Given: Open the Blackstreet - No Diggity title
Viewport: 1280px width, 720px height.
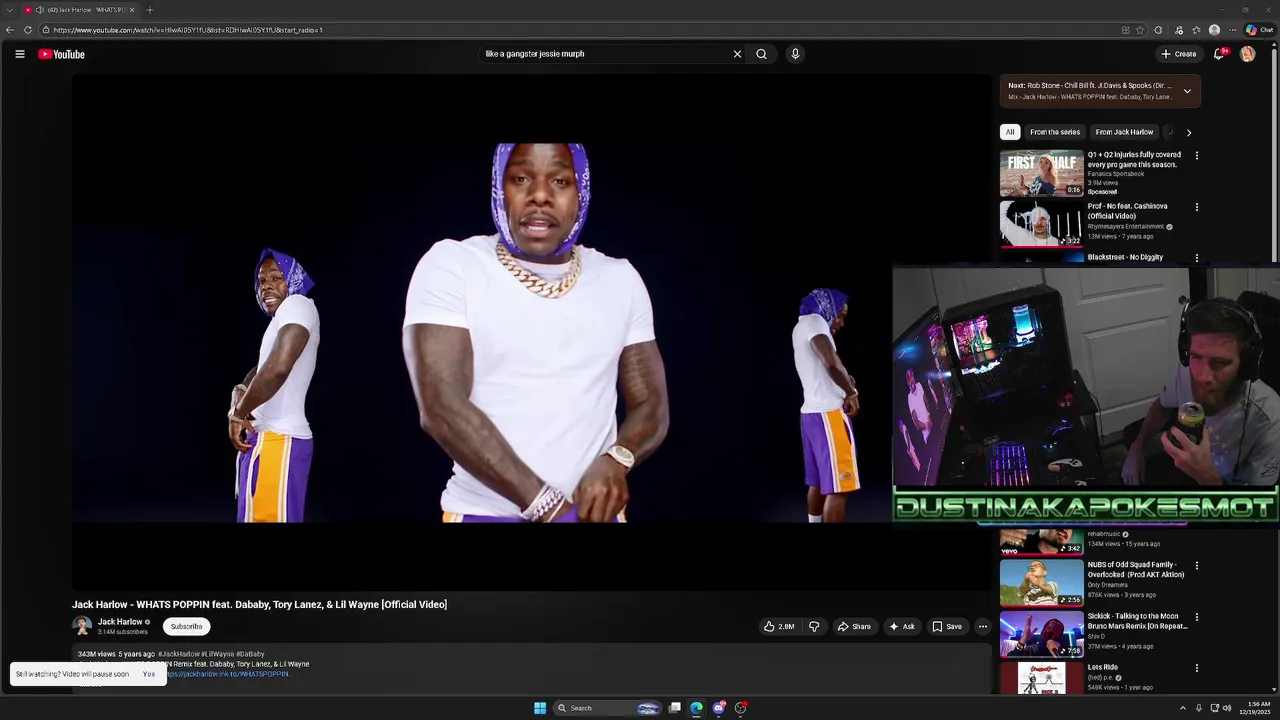Looking at the screenshot, I should coord(1125,257).
